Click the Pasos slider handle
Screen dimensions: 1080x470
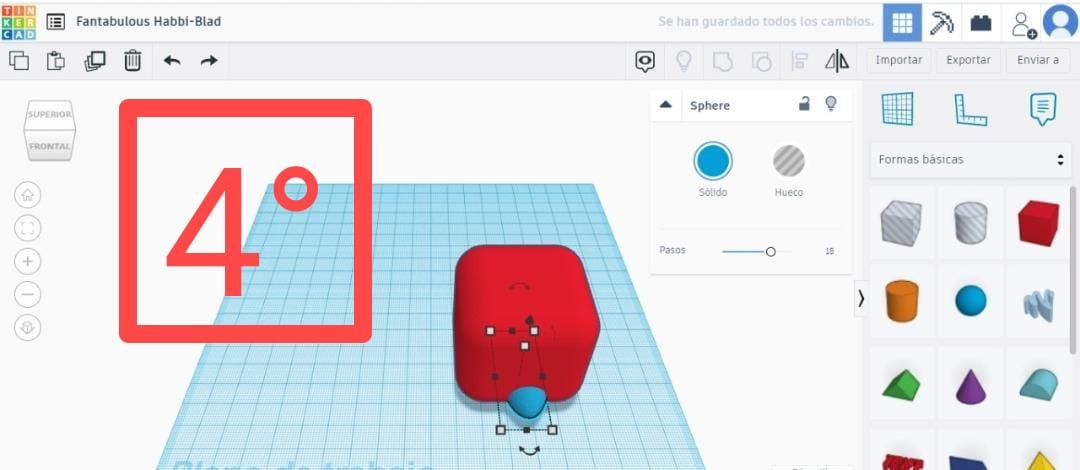click(x=771, y=252)
